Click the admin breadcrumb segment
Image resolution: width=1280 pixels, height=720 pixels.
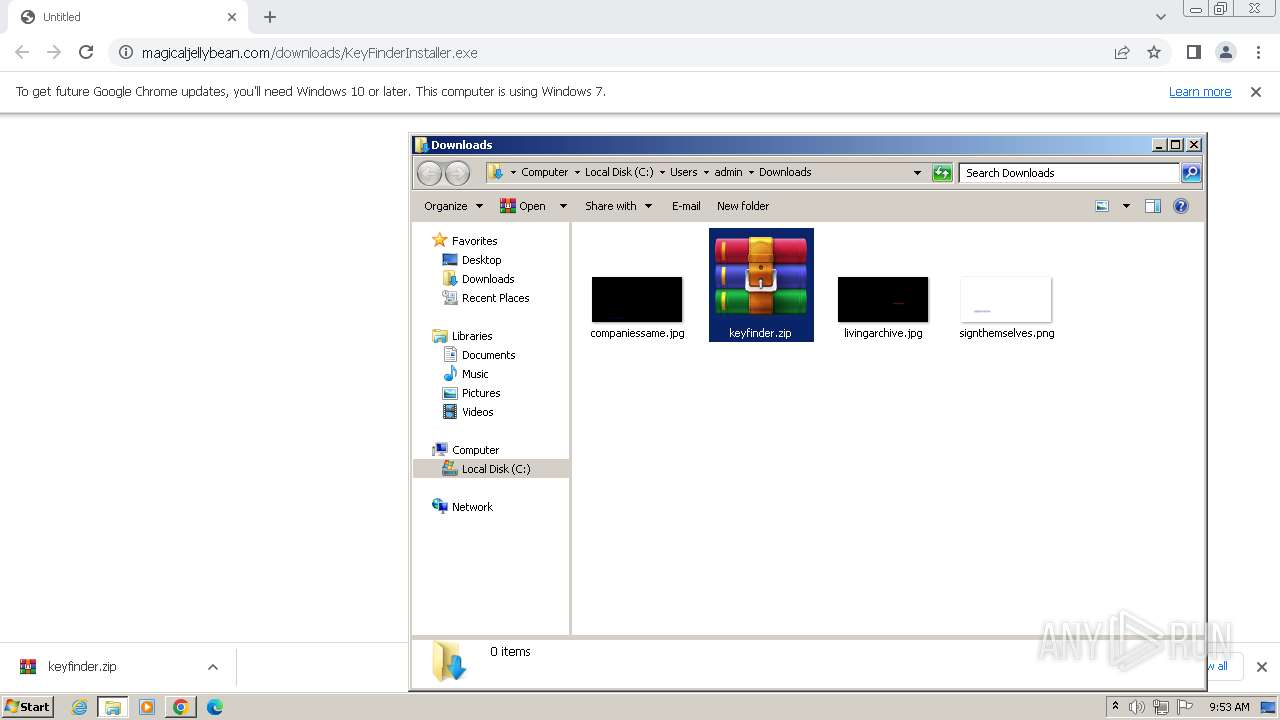728,172
